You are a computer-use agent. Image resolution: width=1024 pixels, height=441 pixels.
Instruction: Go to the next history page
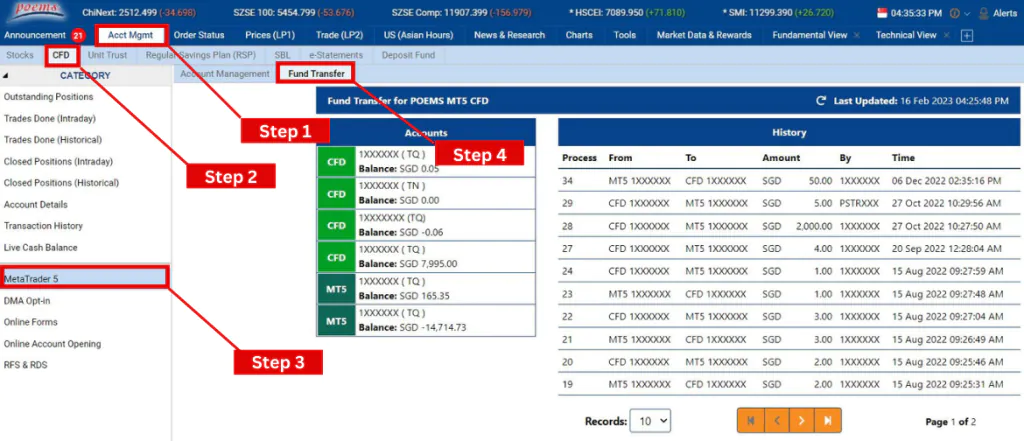800,421
